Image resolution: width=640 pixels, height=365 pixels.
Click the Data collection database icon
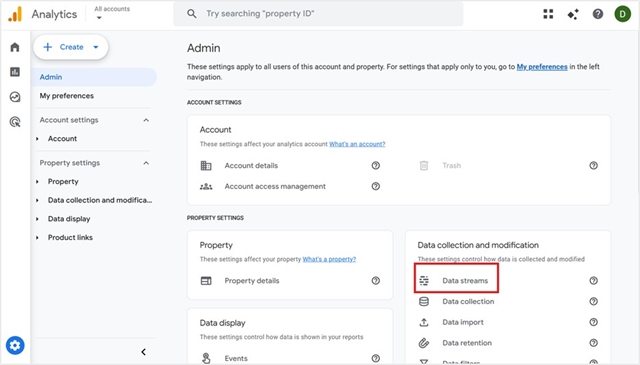(424, 301)
